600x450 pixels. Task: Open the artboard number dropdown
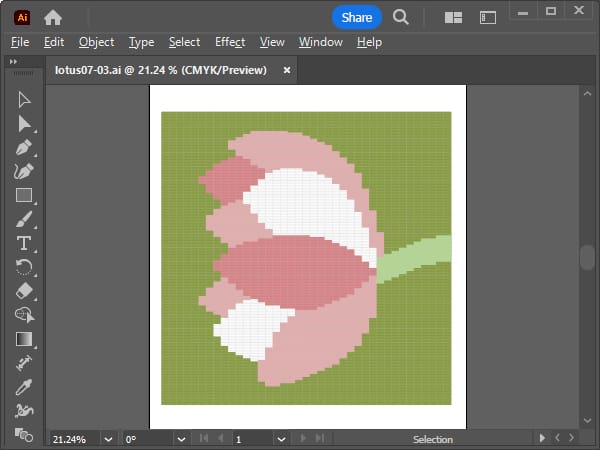279,439
